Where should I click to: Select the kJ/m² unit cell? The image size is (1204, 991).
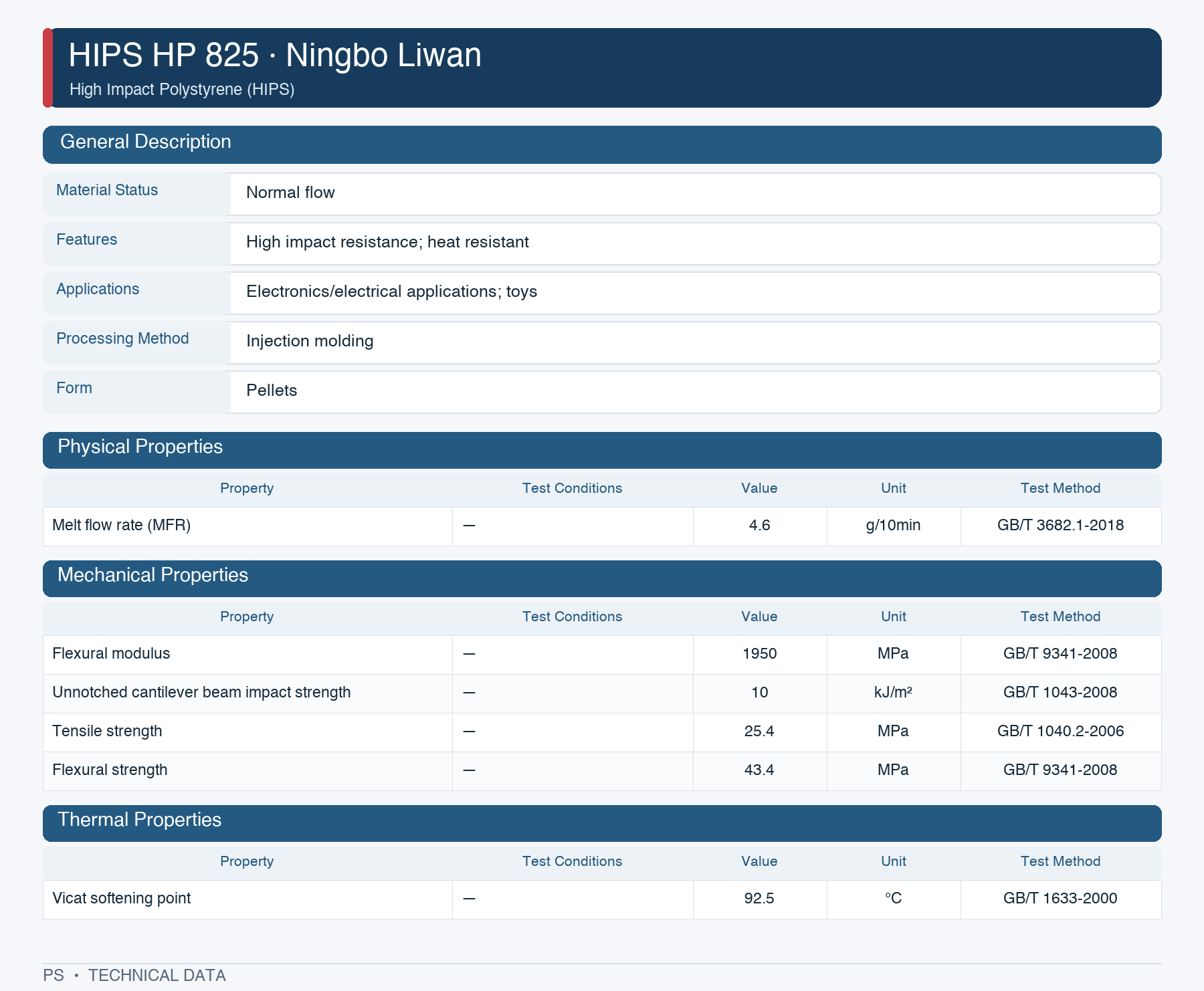click(894, 693)
